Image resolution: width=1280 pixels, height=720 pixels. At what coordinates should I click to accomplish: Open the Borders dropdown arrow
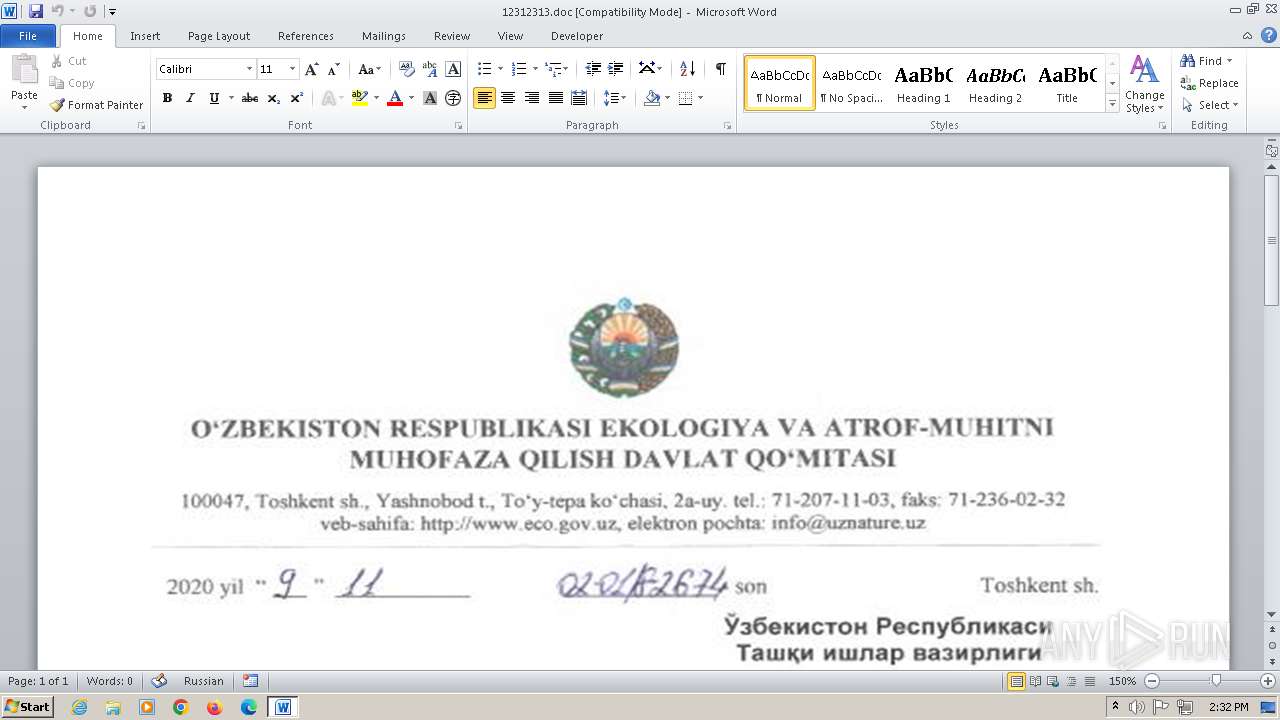(x=700, y=98)
